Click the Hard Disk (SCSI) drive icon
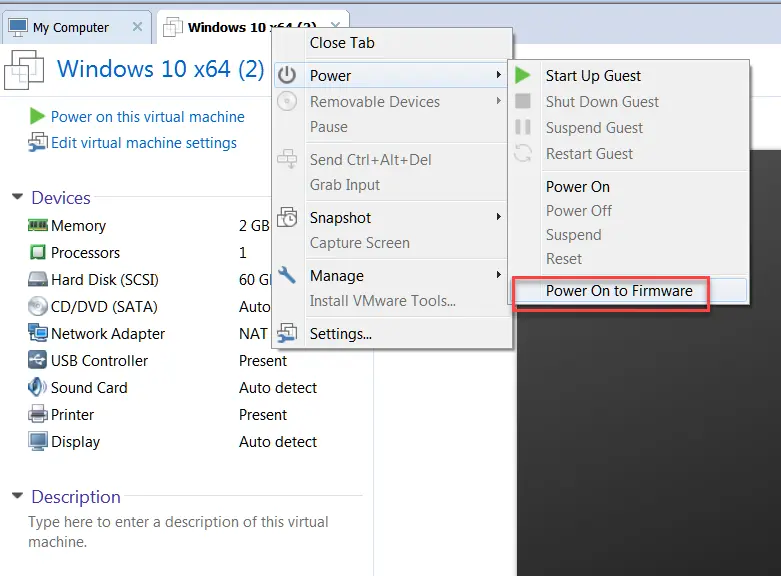The image size is (781, 576). [38, 279]
